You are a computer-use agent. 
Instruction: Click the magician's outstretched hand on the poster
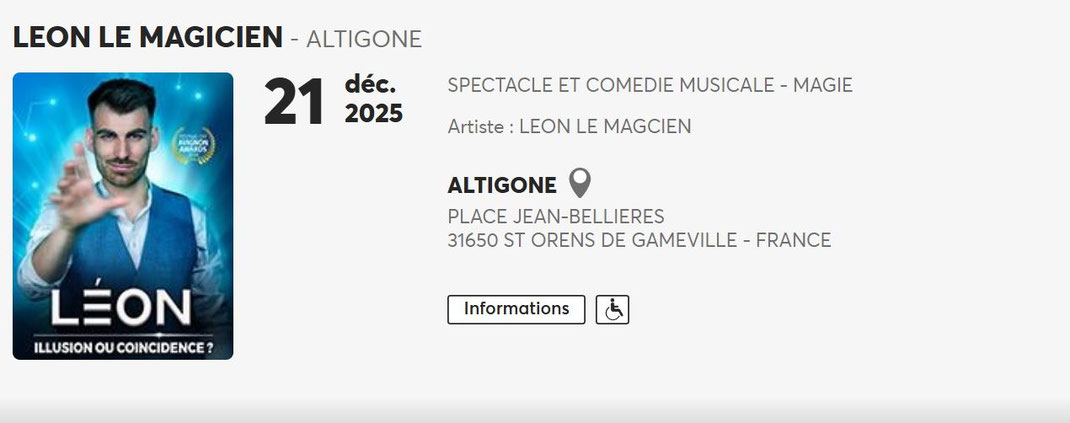point(78,187)
